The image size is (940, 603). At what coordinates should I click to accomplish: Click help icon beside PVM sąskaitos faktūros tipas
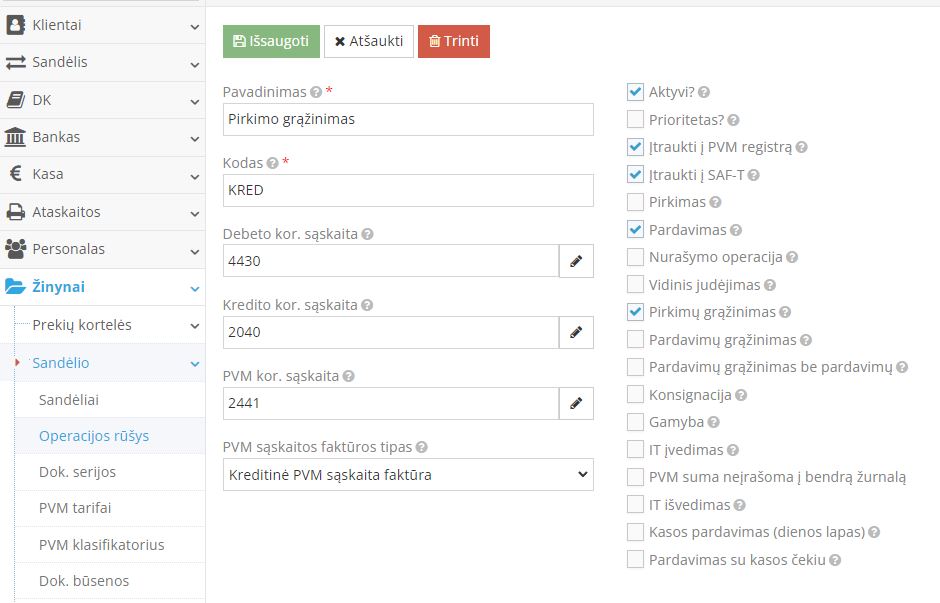tap(421, 447)
